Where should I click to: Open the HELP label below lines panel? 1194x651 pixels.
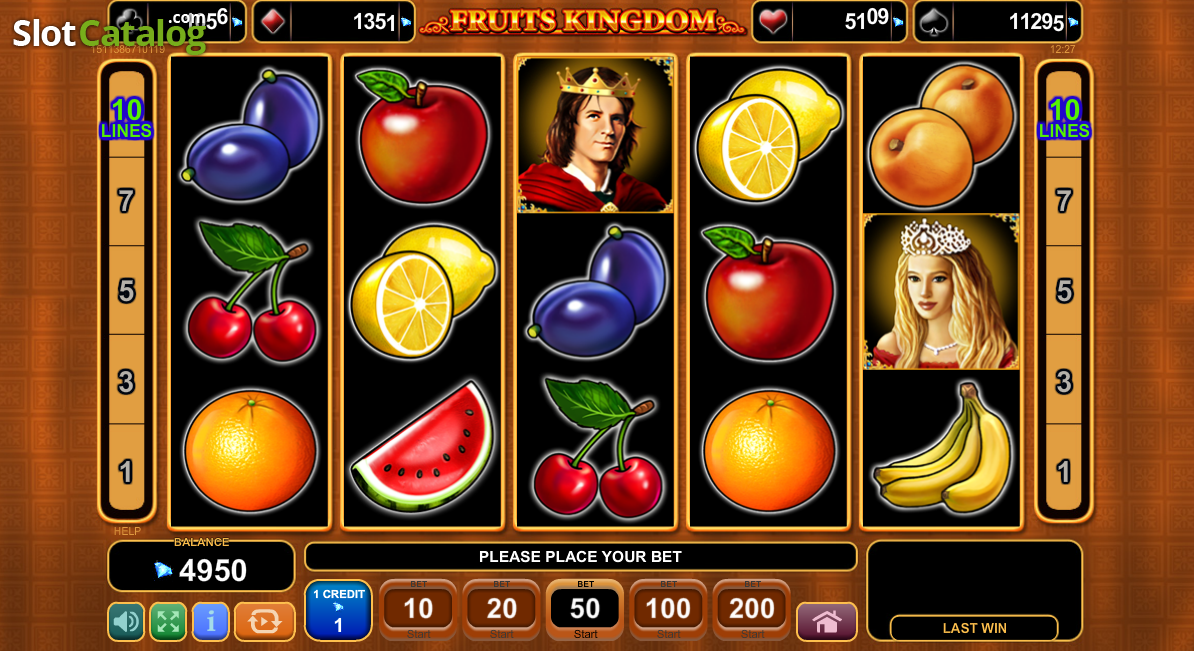tap(127, 531)
